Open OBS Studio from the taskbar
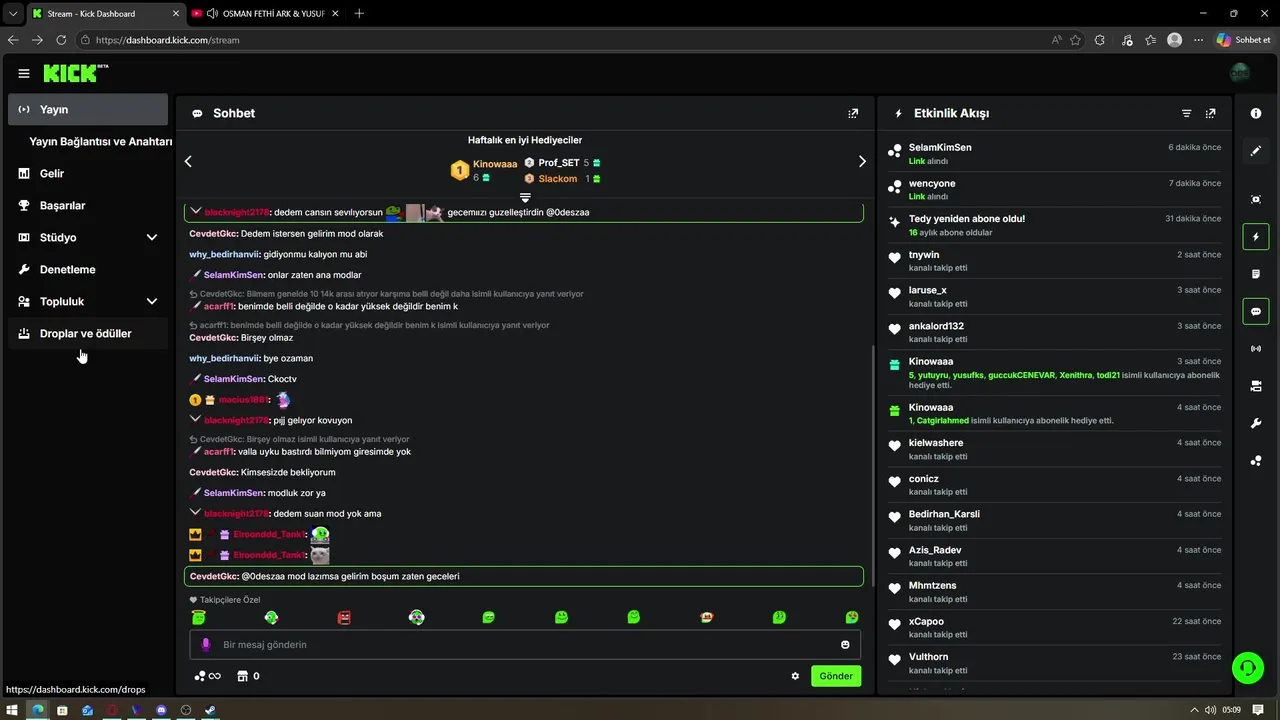 point(186,710)
